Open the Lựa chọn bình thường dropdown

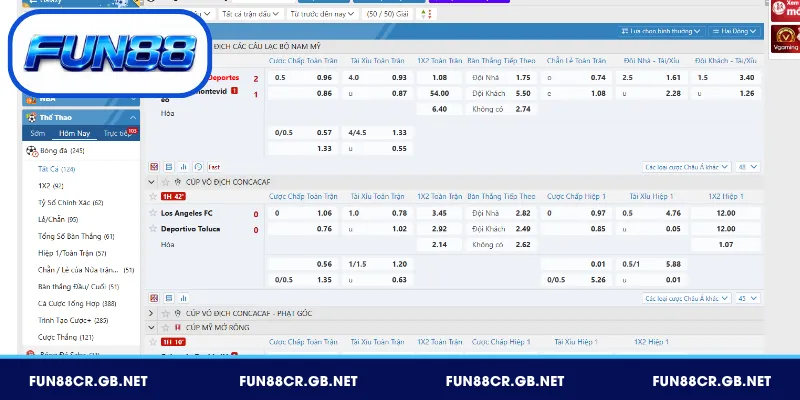click(661, 31)
